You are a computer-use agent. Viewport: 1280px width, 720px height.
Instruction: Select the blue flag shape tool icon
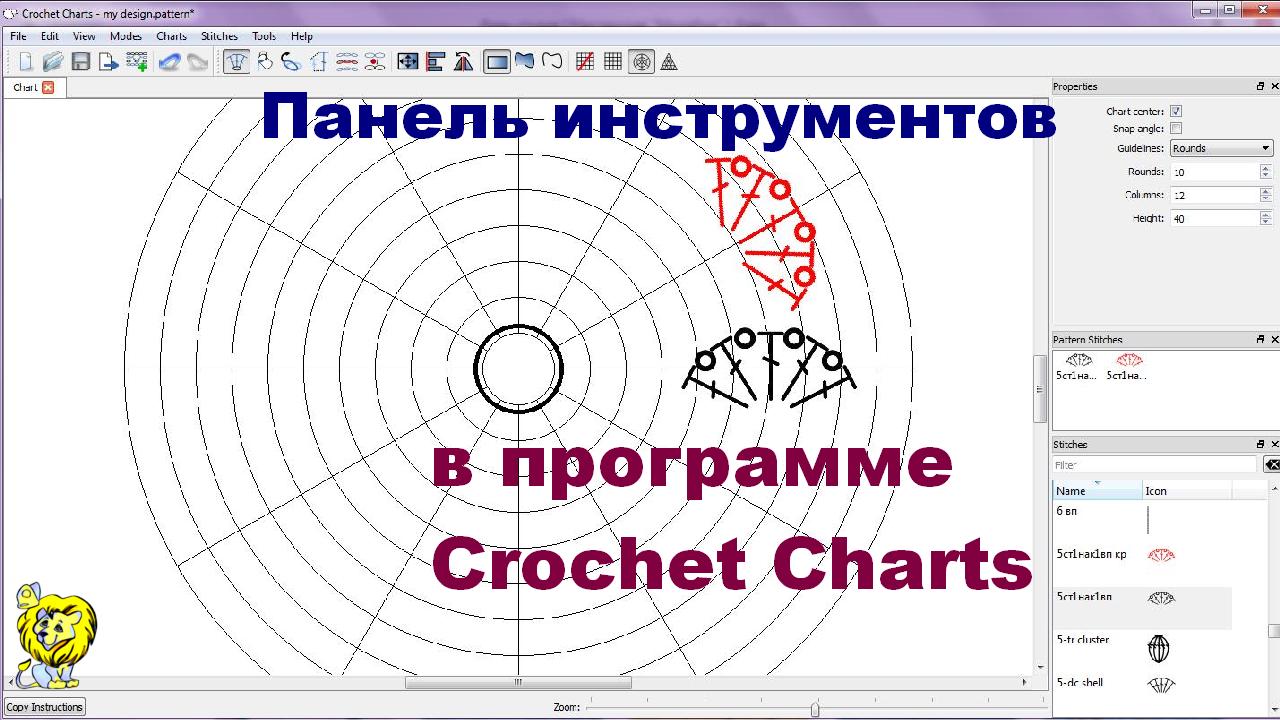tap(524, 62)
